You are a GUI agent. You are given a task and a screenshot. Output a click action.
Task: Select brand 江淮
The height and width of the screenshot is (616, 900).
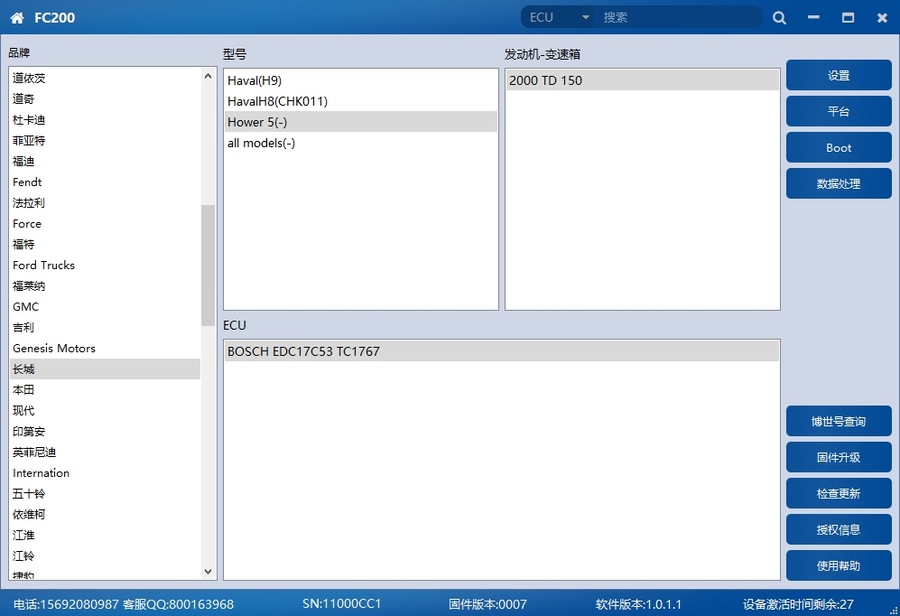click(x=105, y=535)
